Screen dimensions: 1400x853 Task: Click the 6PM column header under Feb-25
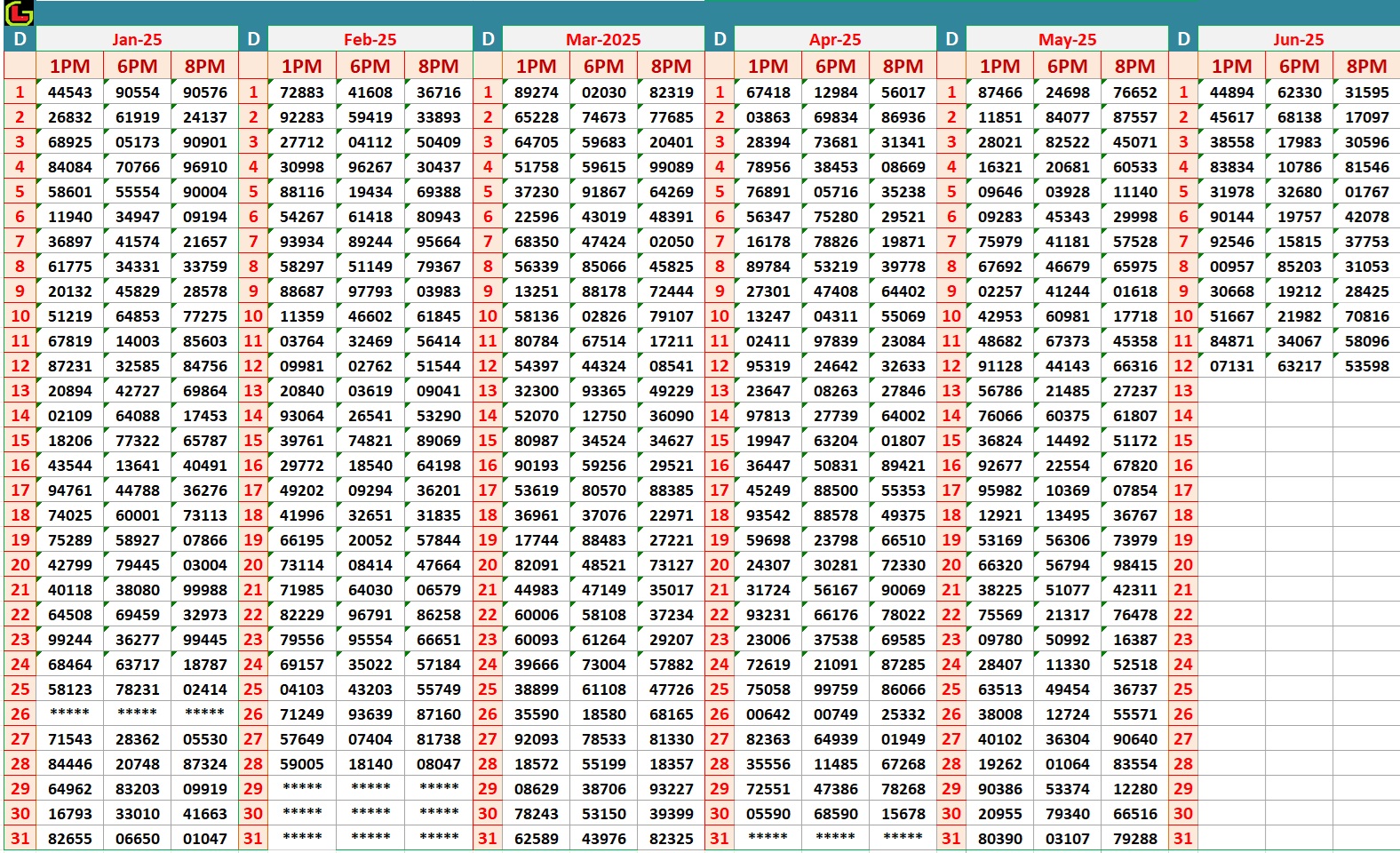click(x=370, y=67)
